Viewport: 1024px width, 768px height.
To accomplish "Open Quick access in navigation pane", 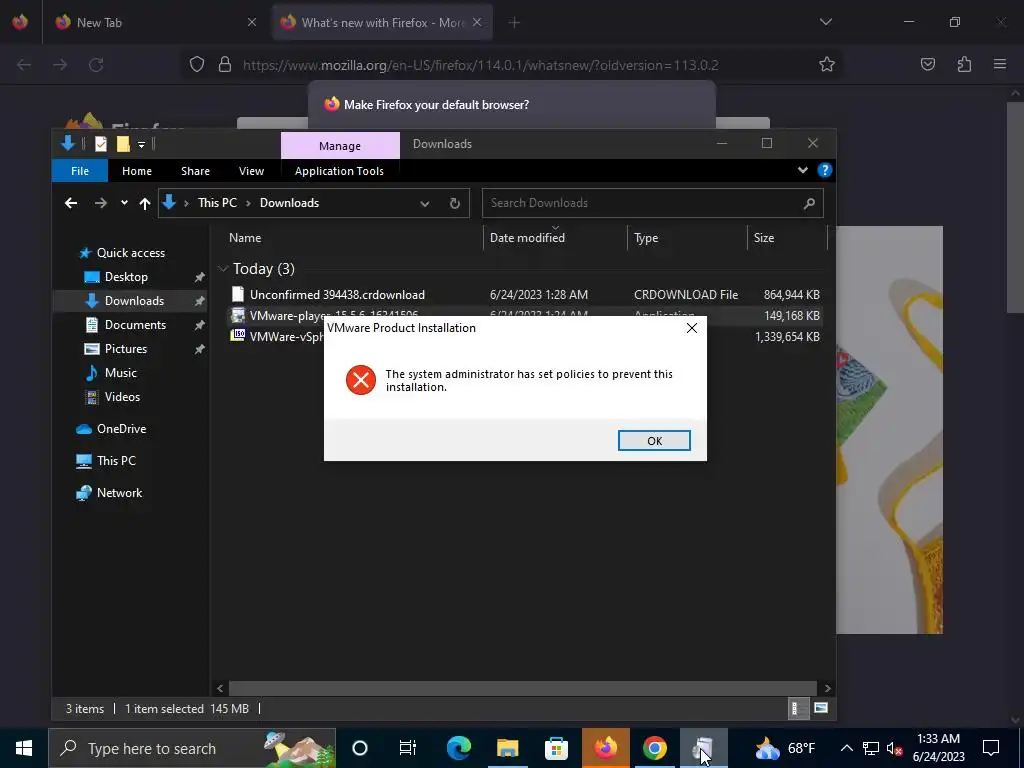I will tap(131, 253).
